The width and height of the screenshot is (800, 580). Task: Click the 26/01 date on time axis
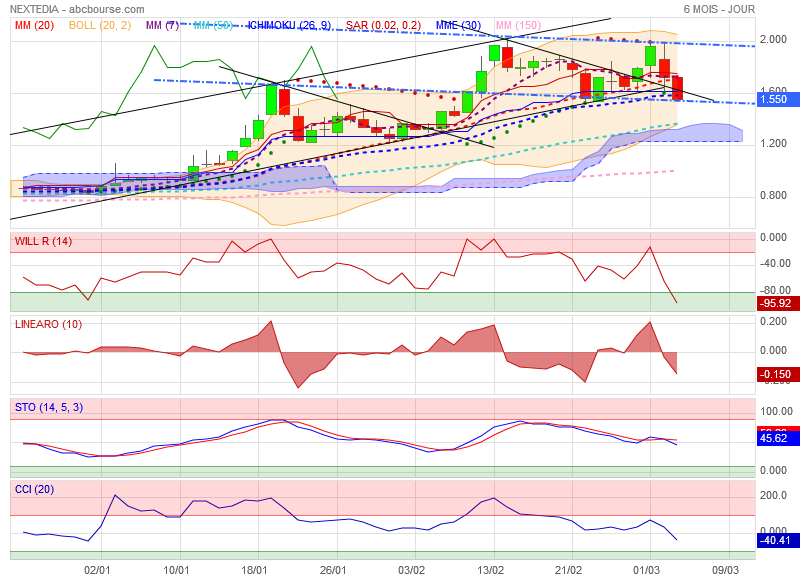[x=333, y=570]
